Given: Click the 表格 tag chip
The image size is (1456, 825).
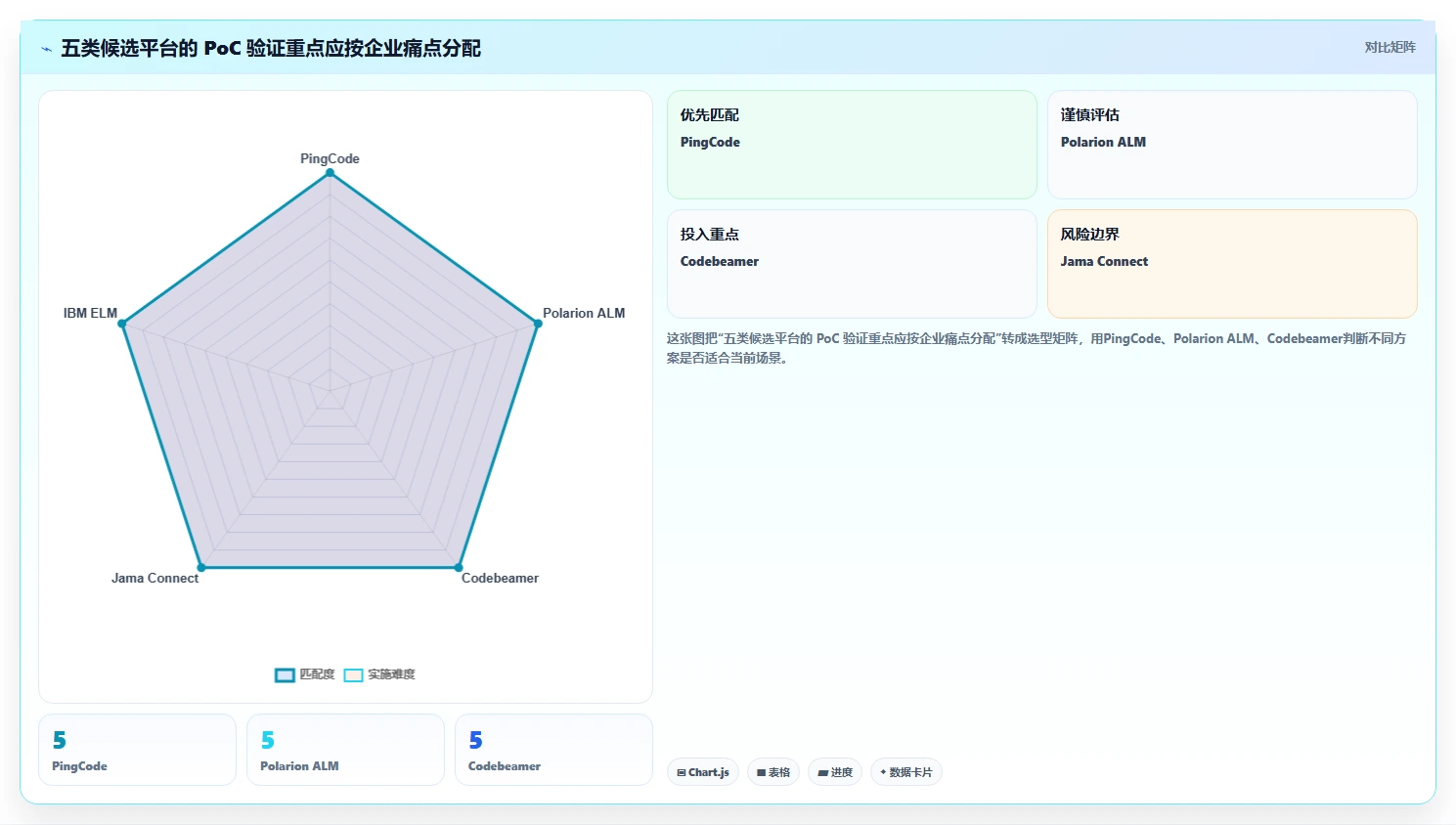Looking at the screenshot, I should pos(773,772).
